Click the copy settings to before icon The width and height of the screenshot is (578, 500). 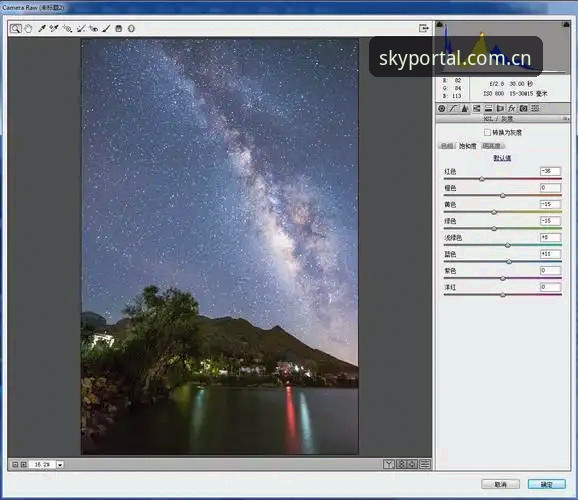coord(413,464)
